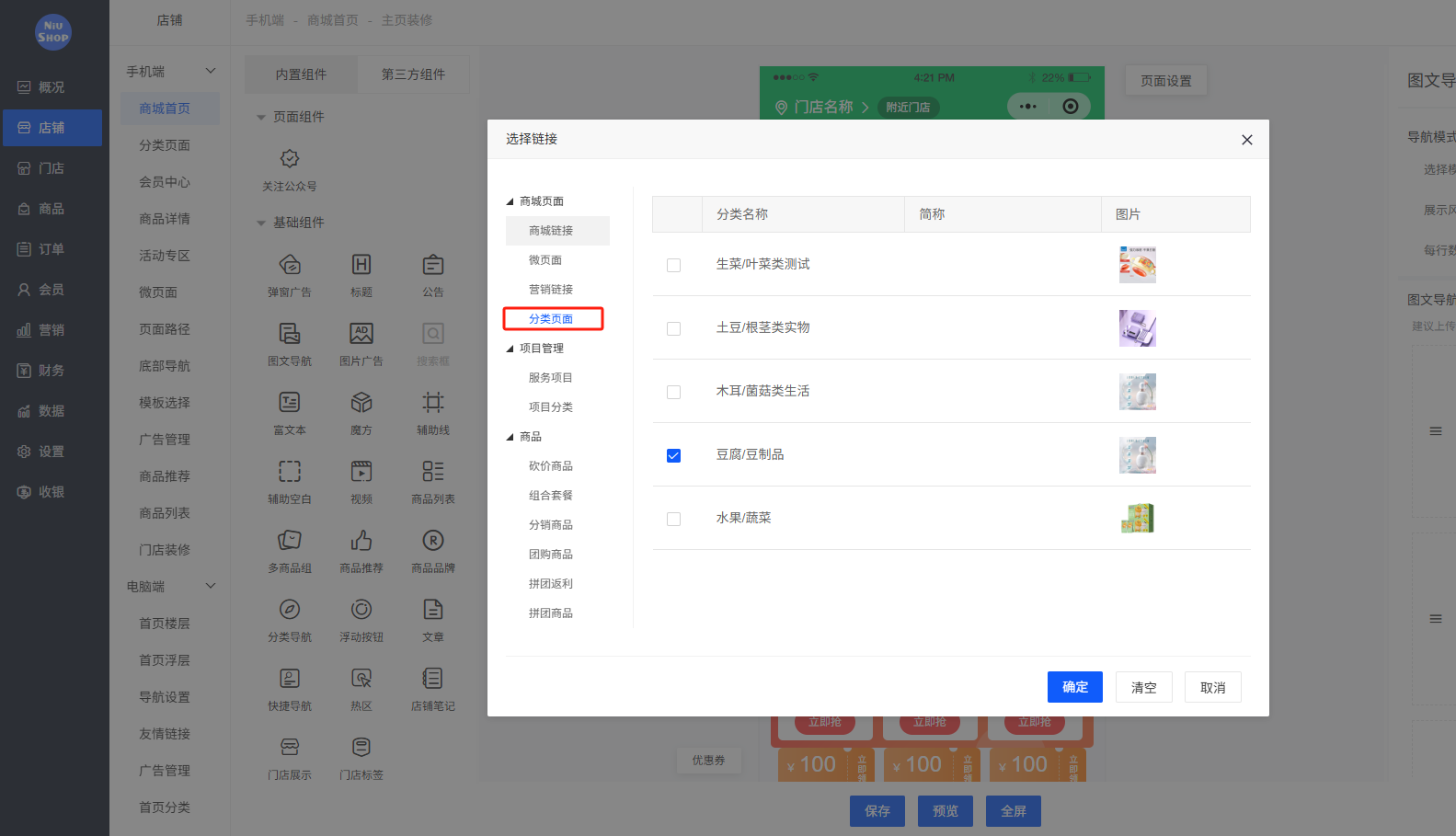
Task: Select the 视频 component icon
Action: pyautogui.click(x=361, y=471)
